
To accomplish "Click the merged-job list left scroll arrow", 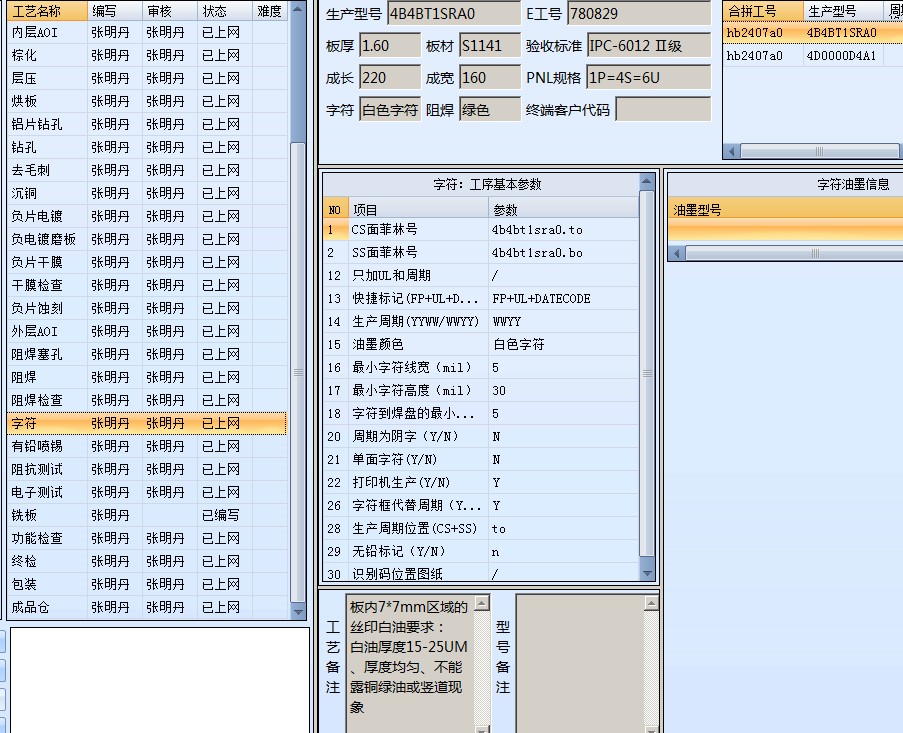I will (x=731, y=151).
